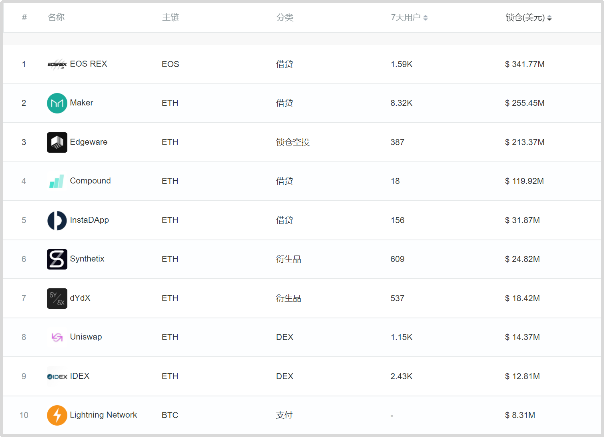604x438 pixels.
Task: Click the 主链 column header
Action: point(170,18)
